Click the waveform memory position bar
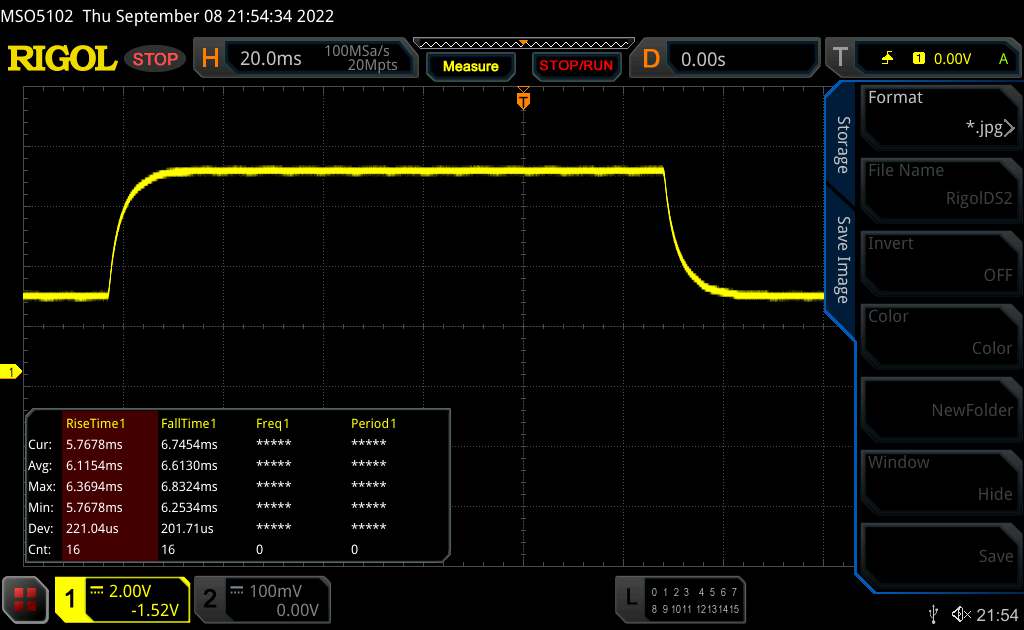 (524, 44)
